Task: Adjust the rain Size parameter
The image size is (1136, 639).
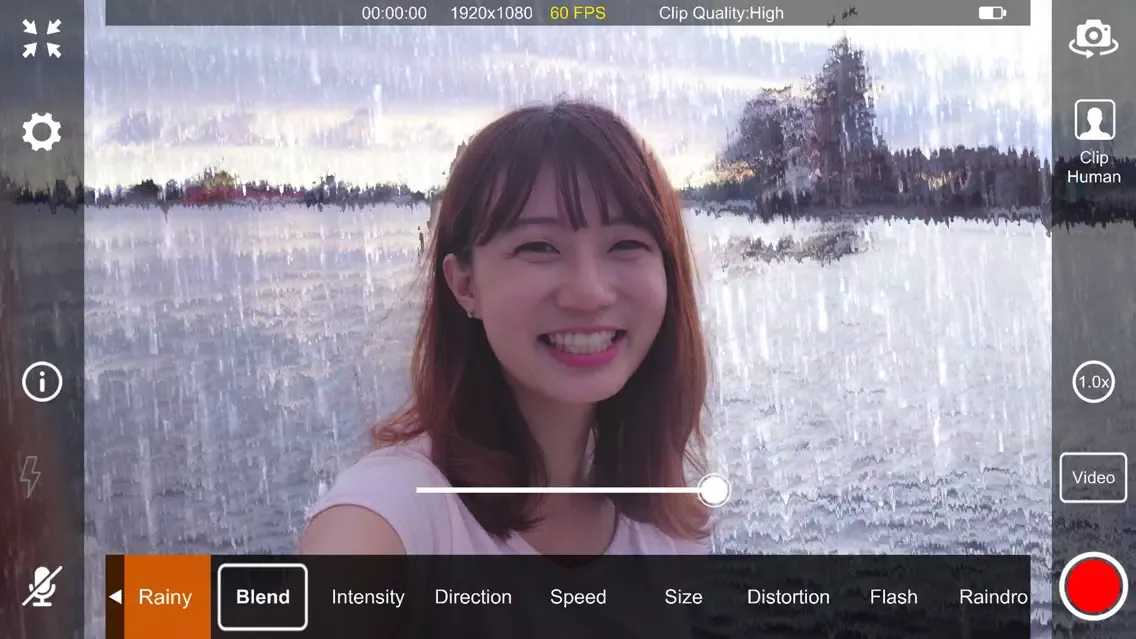Action: click(x=683, y=597)
